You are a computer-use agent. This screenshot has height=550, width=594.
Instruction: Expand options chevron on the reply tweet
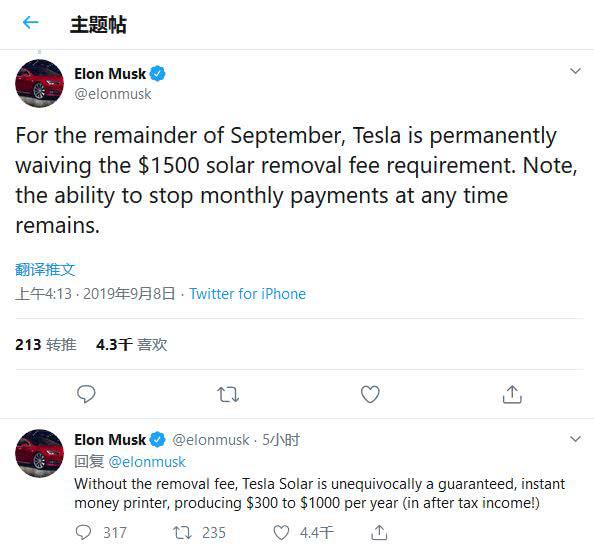575,439
